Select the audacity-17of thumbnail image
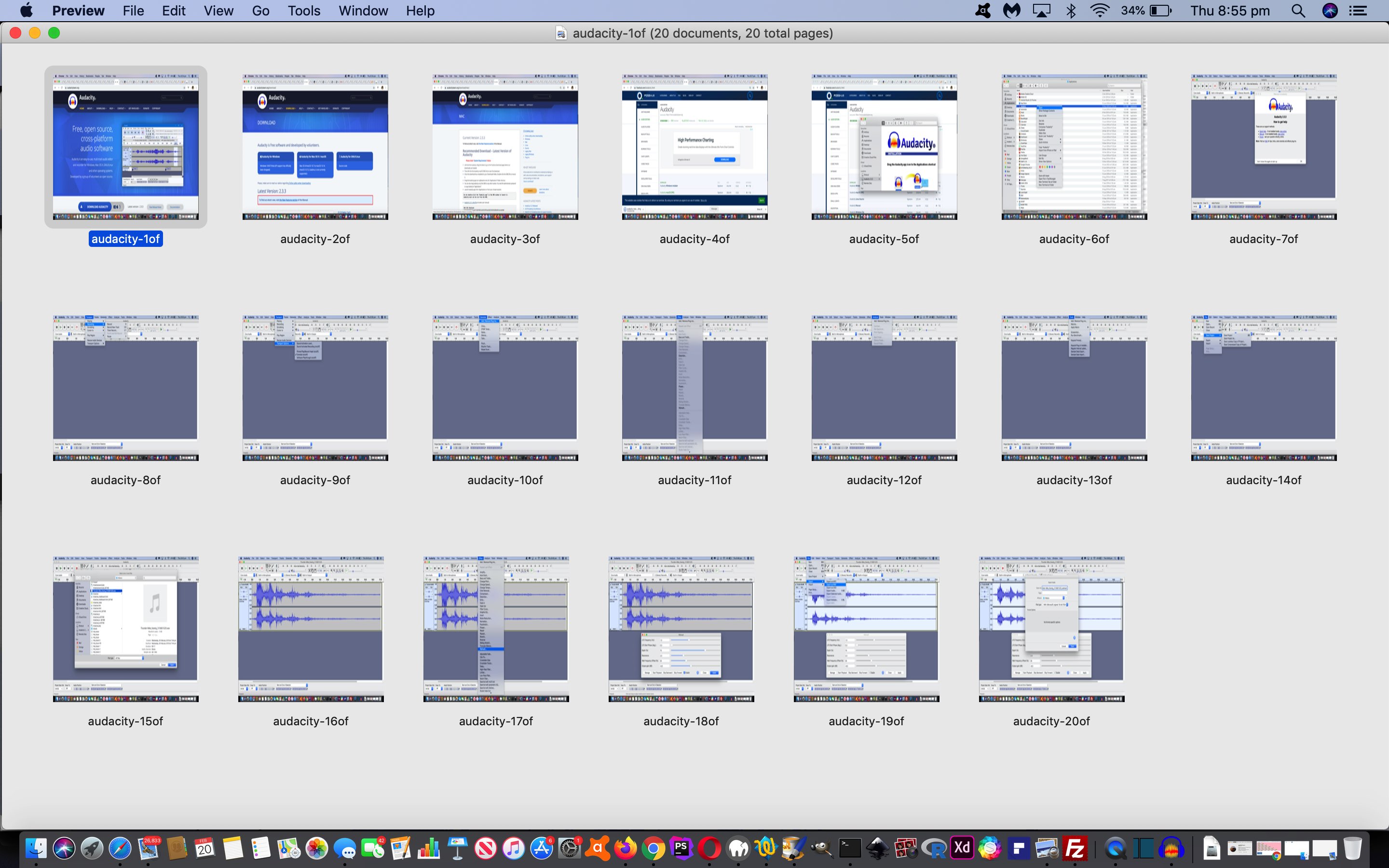 click(496, 629)
